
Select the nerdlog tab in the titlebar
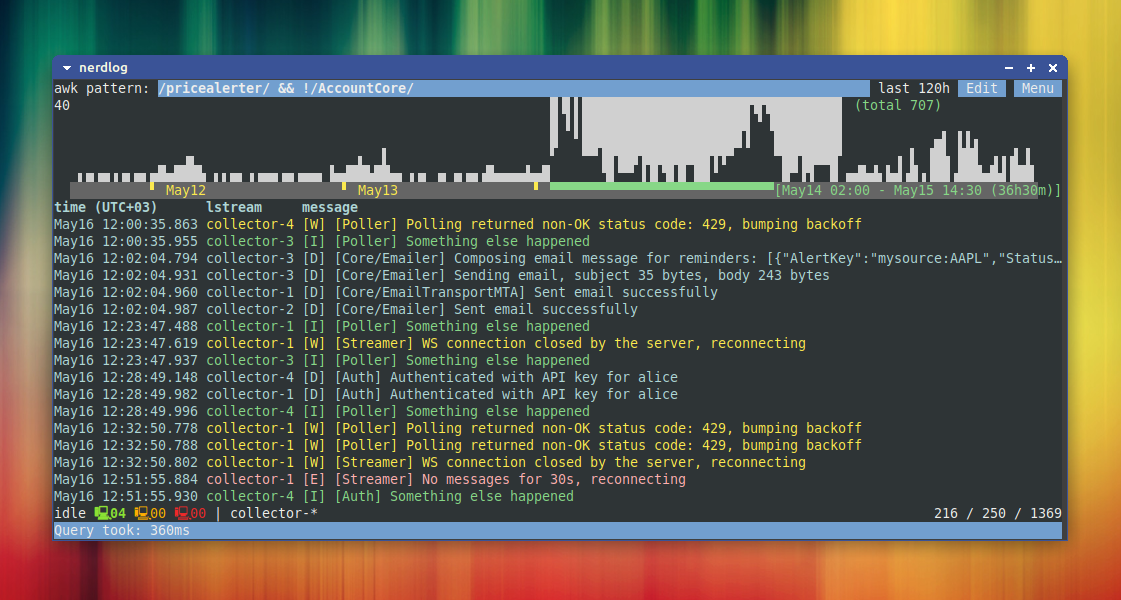[105, 67]
